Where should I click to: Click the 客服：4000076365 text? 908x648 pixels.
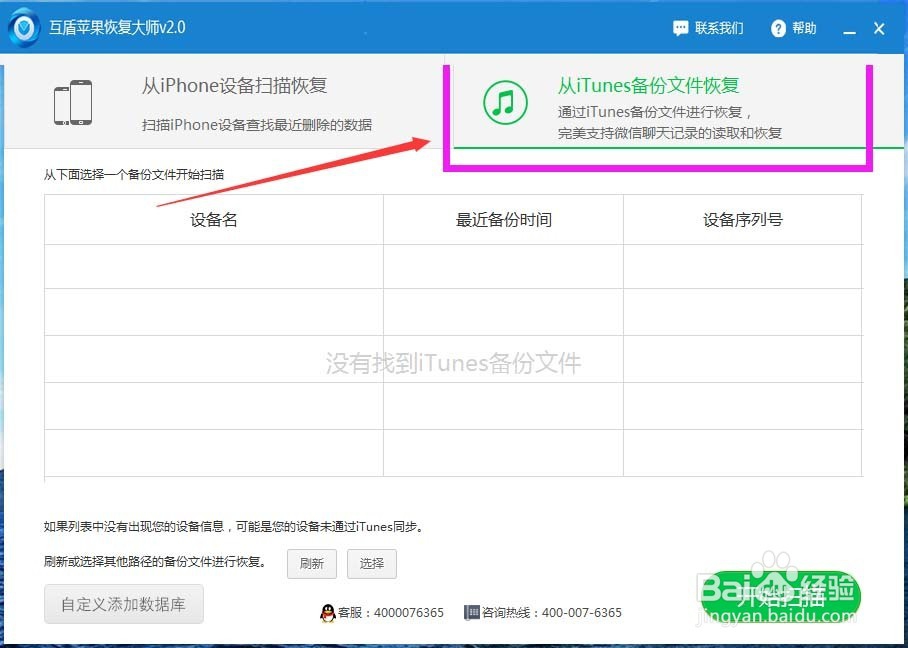coord(391,613)
